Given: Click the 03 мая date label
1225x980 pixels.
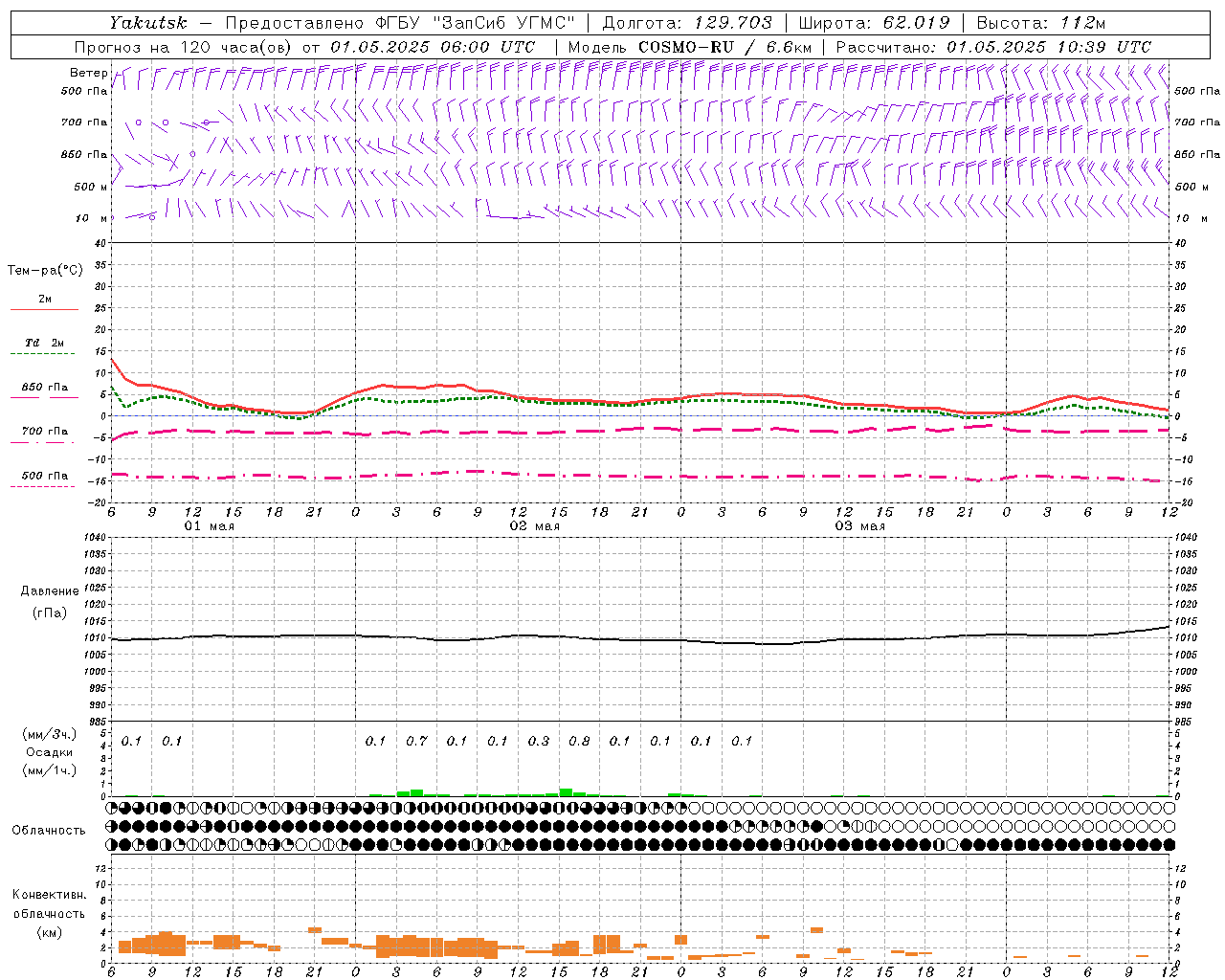Looking at the screenshot, I should 860,526.
